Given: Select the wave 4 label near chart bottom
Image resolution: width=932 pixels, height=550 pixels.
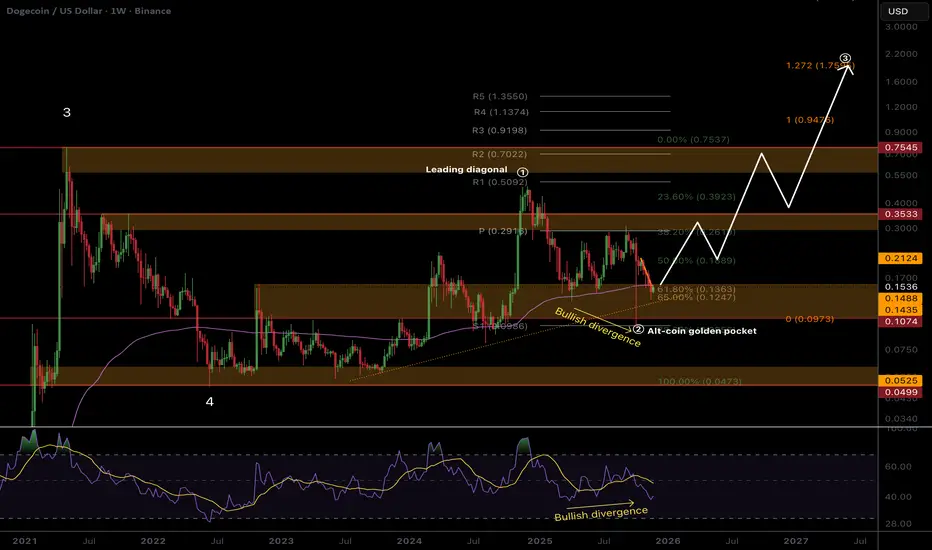Looking at the screenshot, I should click(x=209, y=401).
